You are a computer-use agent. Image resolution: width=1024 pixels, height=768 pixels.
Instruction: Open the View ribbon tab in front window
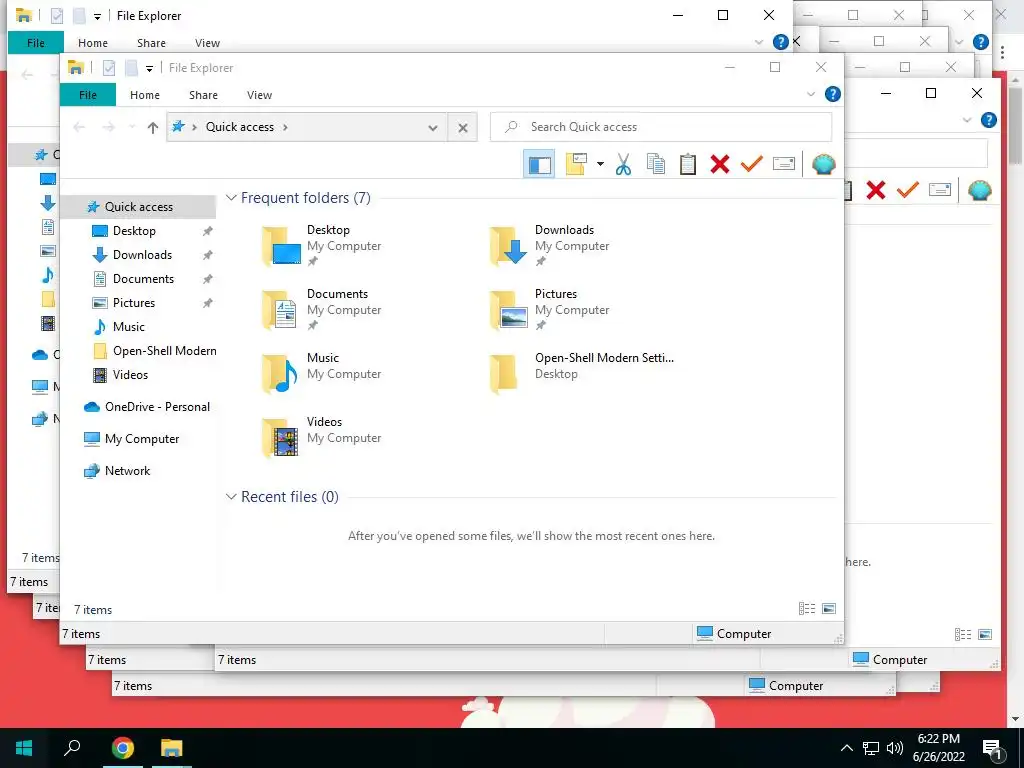coord(259,95)
